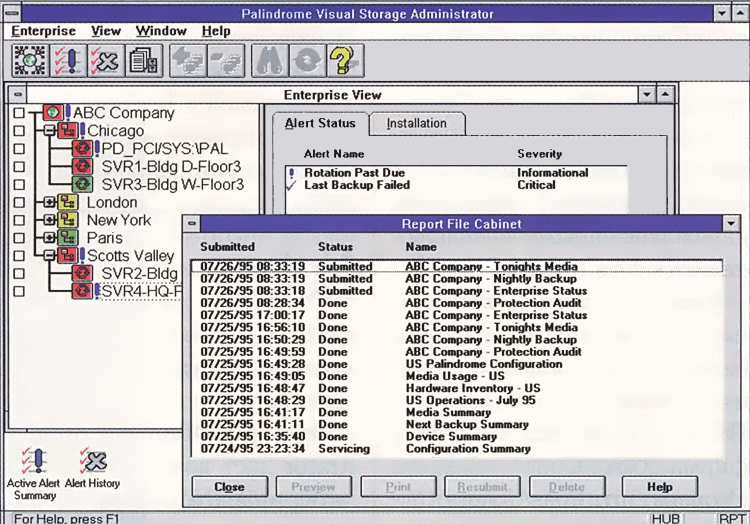Open the View menu
Screen dimensions: 750x524
[106, 31]
